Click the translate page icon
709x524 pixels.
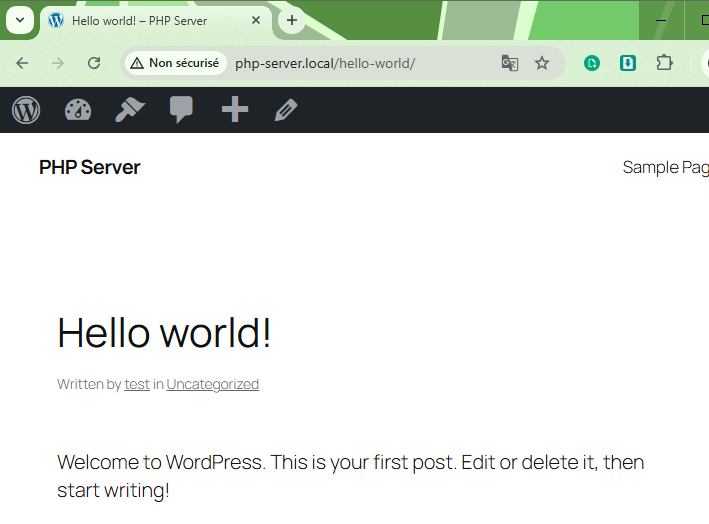(x=510, y=63)
